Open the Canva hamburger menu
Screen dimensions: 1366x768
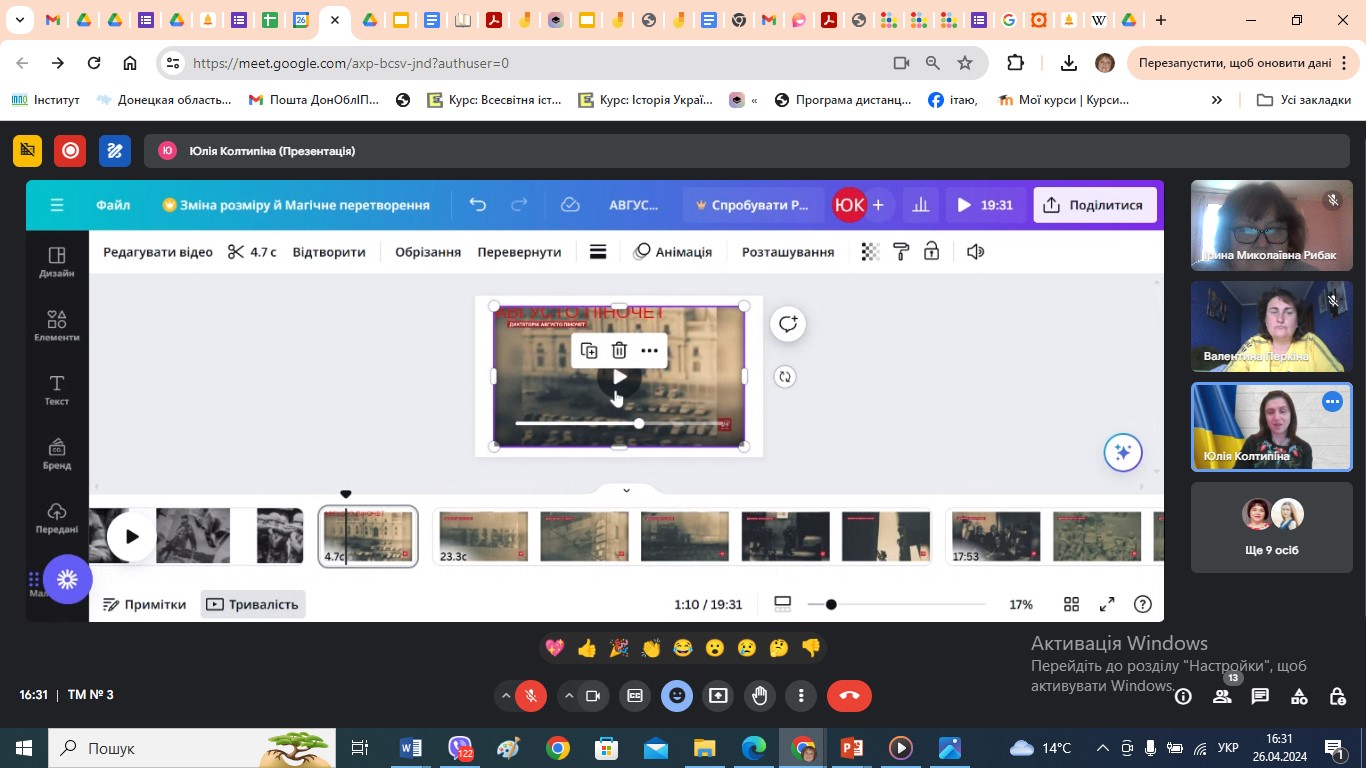pyautogui.click(x=57, y=205)
